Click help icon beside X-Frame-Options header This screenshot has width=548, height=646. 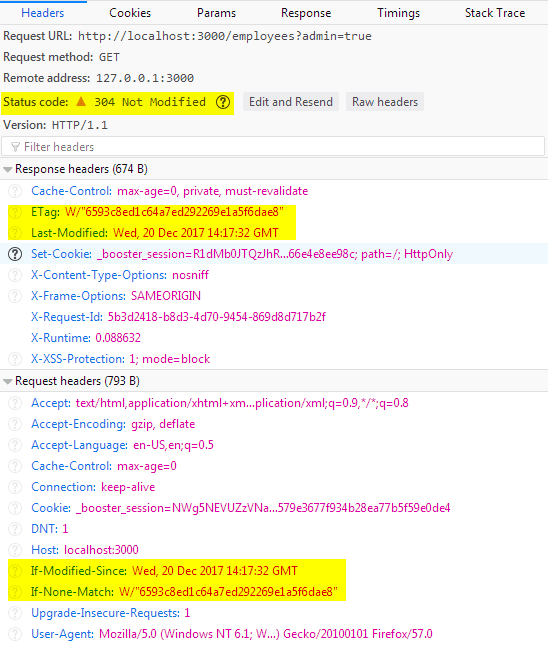point(15,296)
